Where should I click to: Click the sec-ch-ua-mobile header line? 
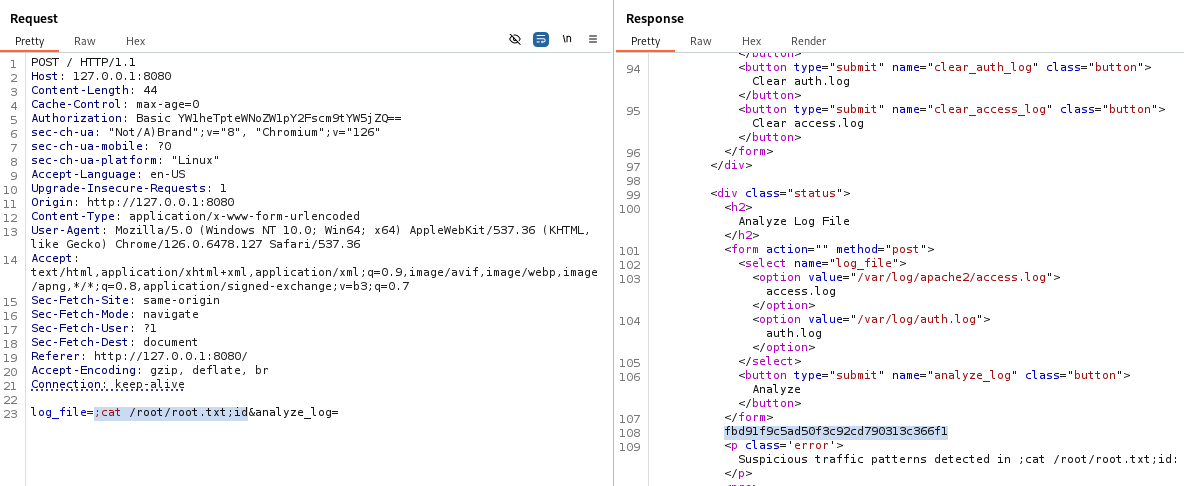pos(101,146)
